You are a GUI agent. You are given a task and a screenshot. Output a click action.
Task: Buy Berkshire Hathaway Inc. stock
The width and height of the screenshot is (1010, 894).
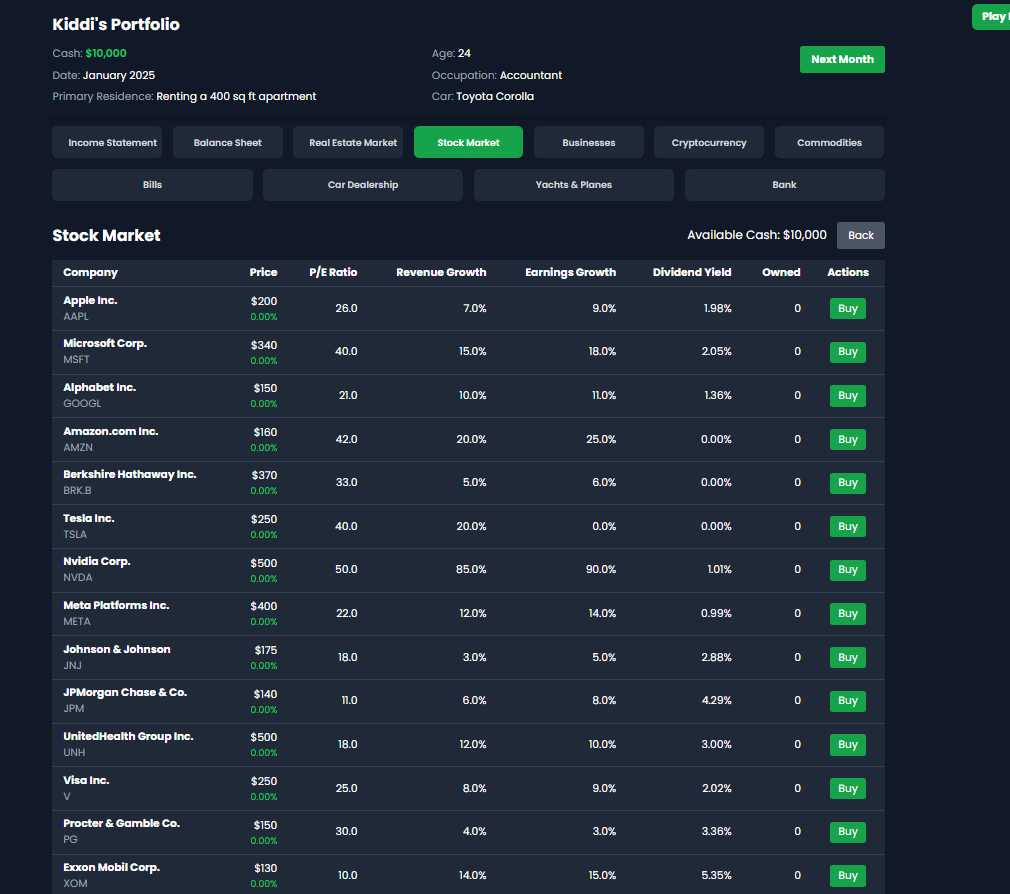pos(848,482)
